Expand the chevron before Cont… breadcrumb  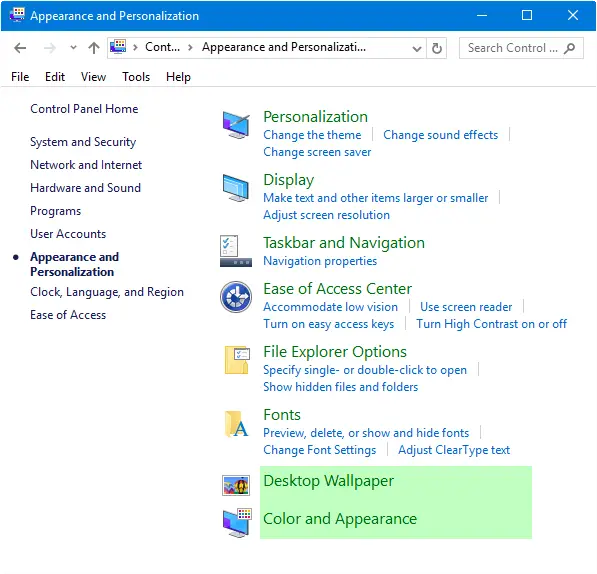(135, 48)
